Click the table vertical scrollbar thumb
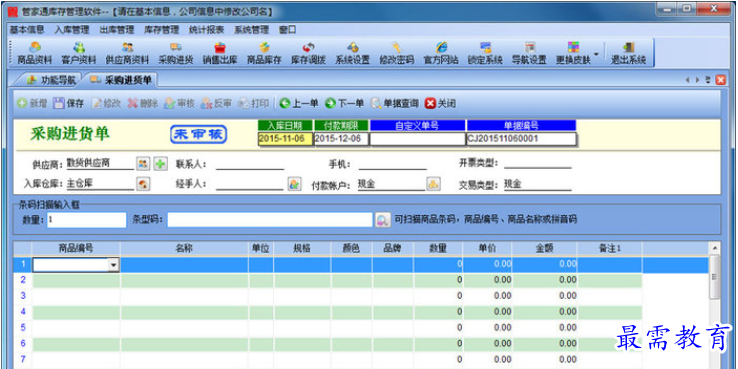Viewport: 738px width, 369px height. point(714,277)
